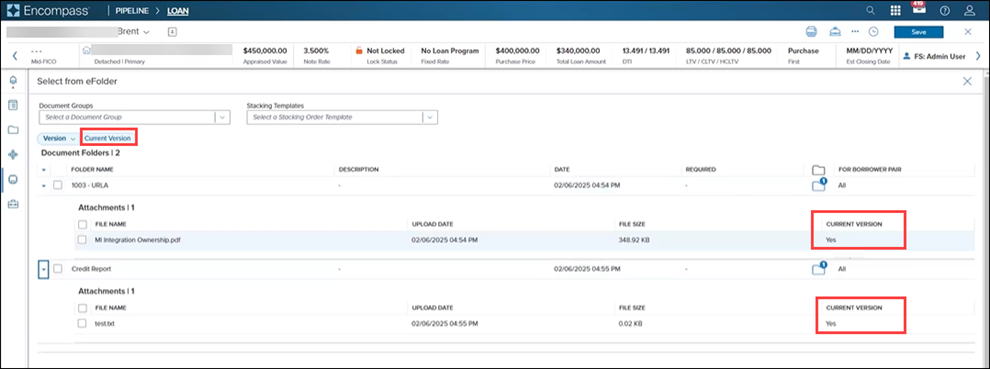Open the folder icon in left sidebar
The width and height of the screenshot is (990, 369).
[x=13, y=130]
